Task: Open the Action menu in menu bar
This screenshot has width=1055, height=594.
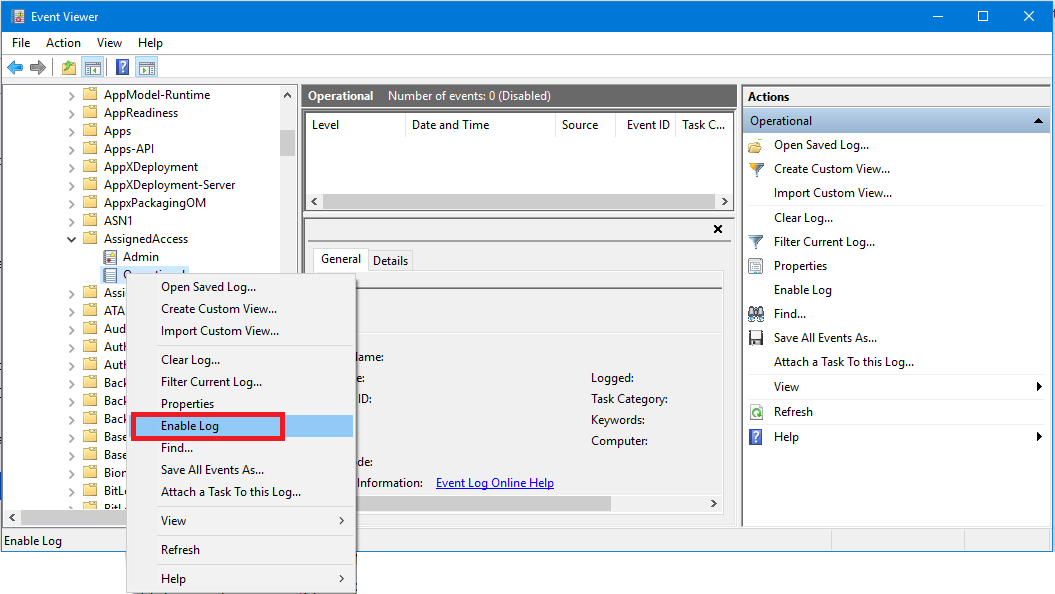Action: [x=63, y=43]
